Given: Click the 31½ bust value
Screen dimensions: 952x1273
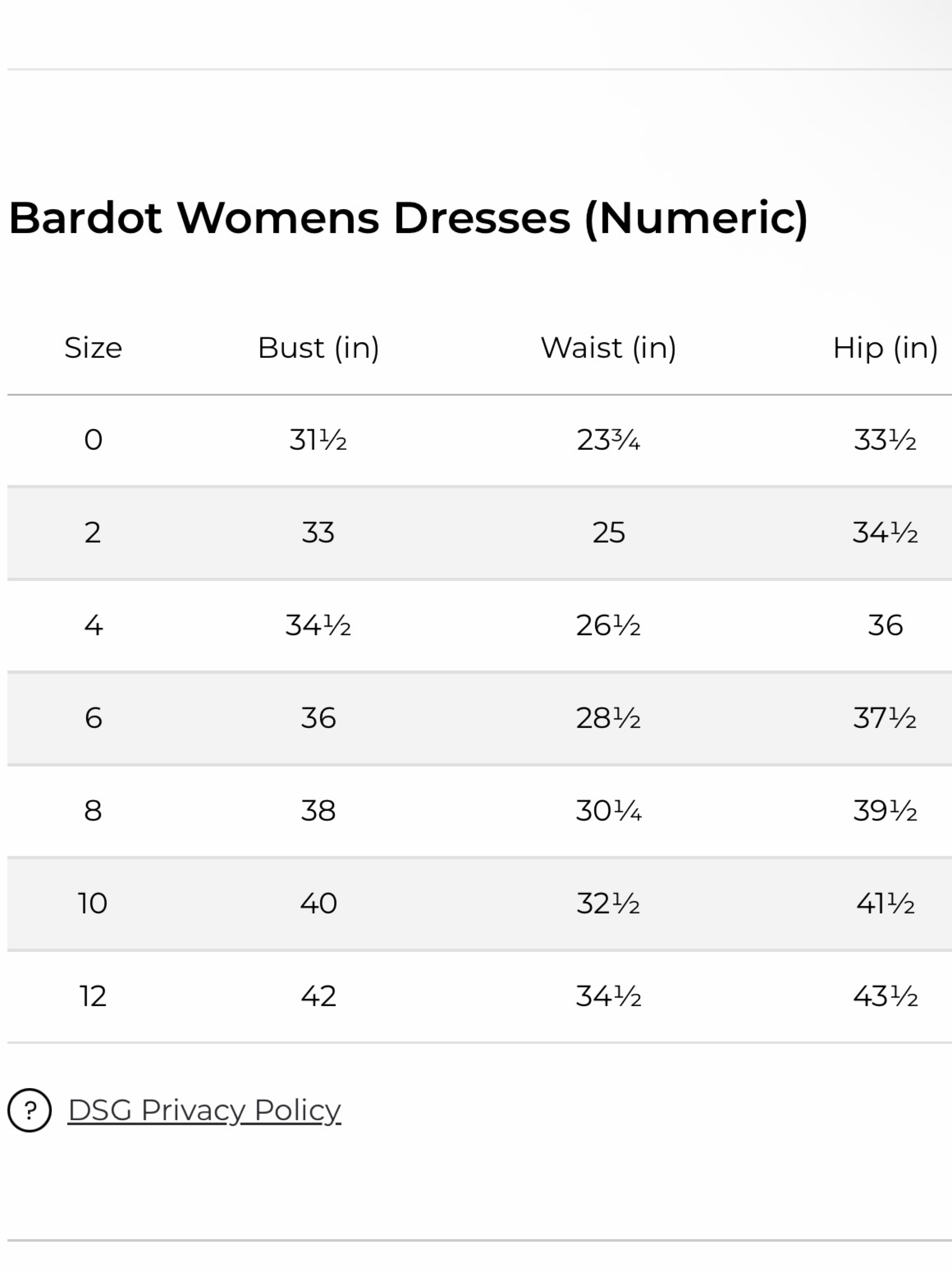Looking at the screenshot, I should (x=318, y=440).
